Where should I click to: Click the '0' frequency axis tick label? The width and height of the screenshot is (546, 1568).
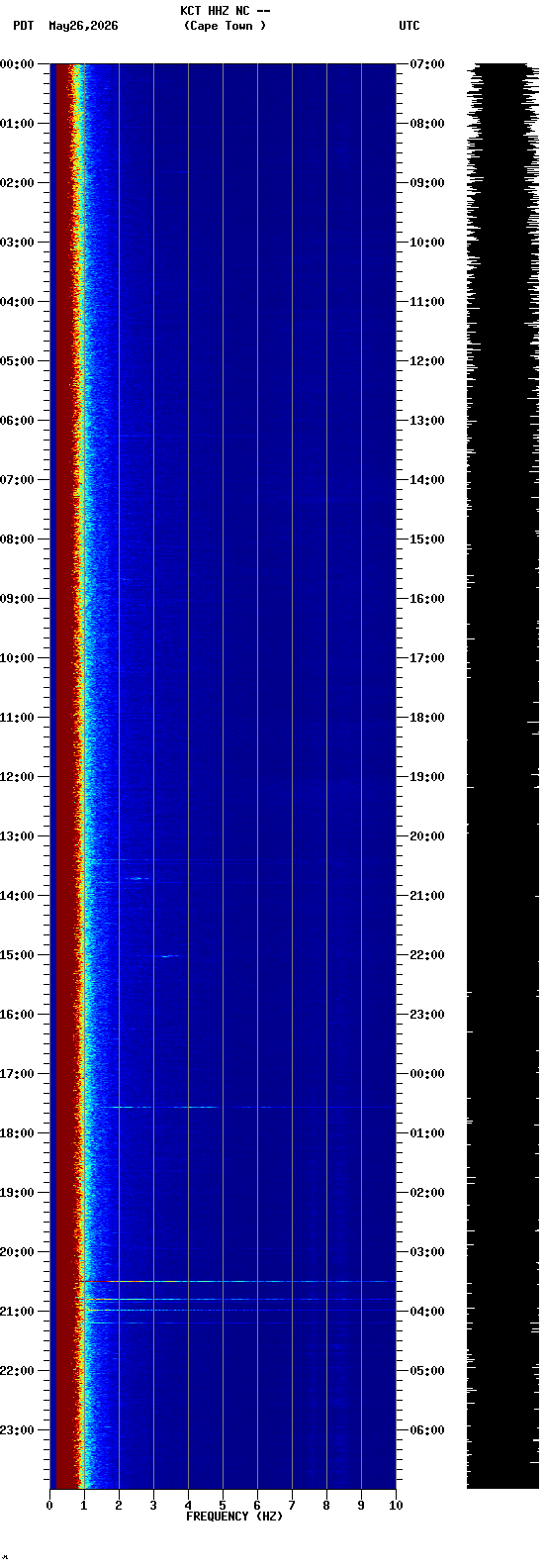click(x=49, y=1506)
